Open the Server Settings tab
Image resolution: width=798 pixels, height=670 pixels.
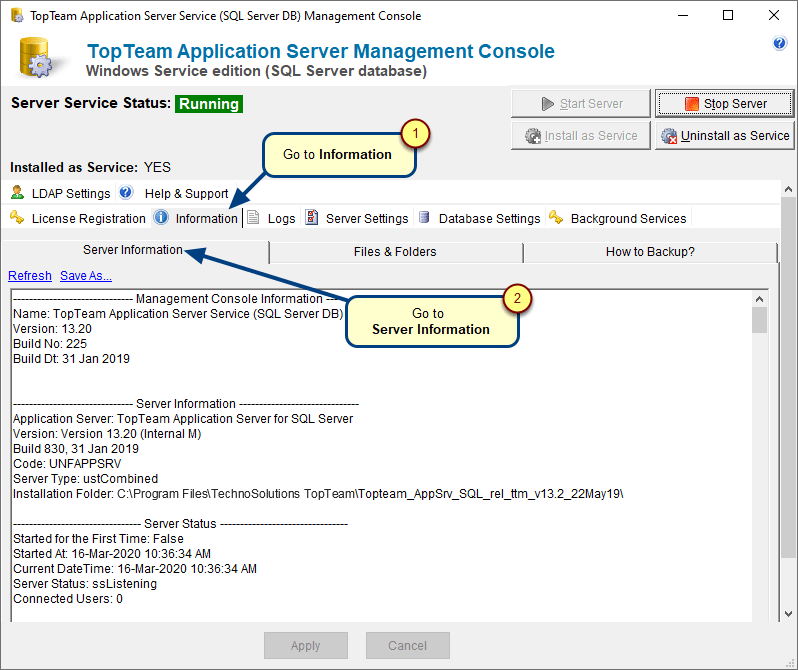click(x=367, y=218)
